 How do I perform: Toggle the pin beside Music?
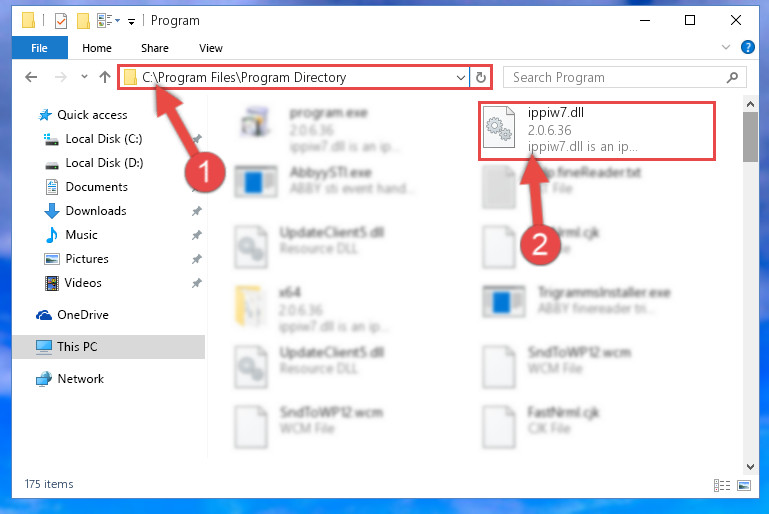[197, 235]
